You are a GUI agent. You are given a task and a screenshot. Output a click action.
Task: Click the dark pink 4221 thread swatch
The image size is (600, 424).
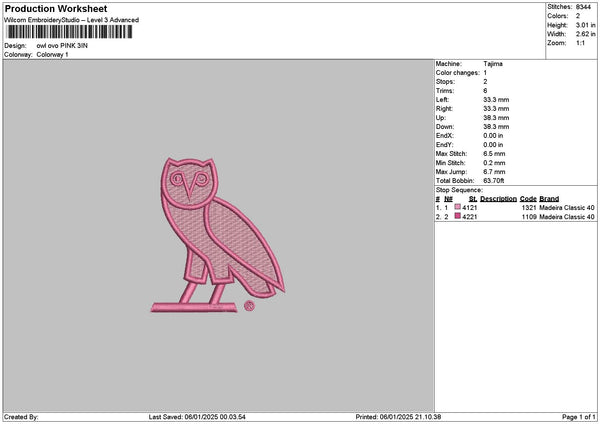[x=457, y=216]
